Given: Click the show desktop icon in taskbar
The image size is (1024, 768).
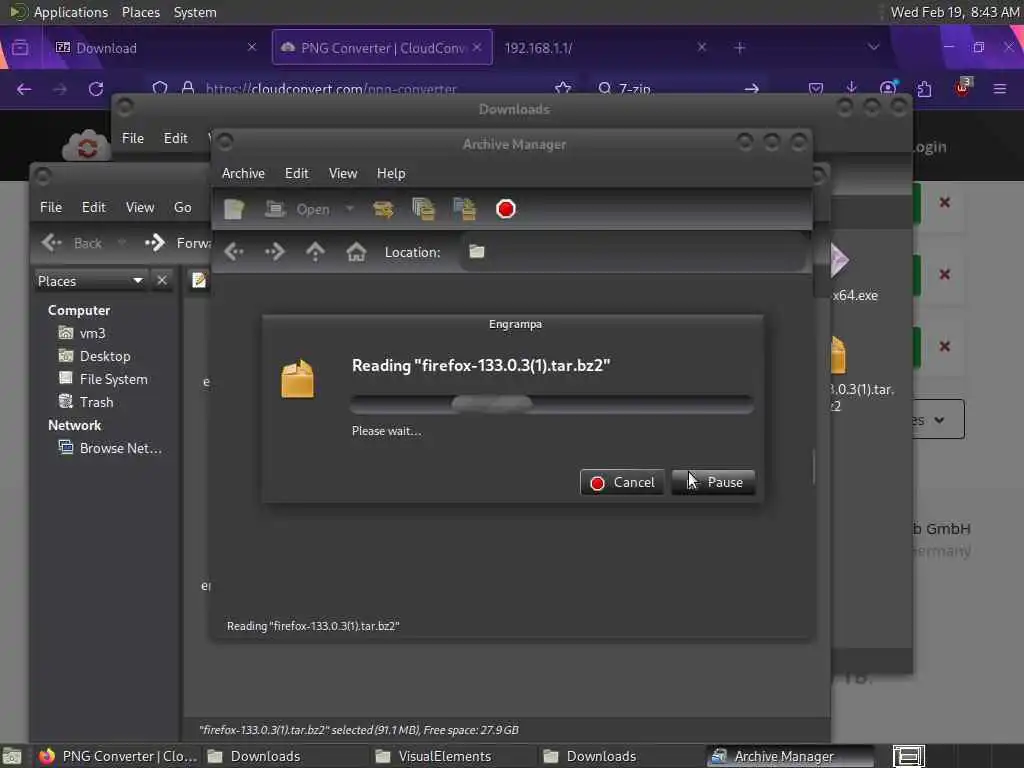Looking at the screenshot, I should (12, 756).
